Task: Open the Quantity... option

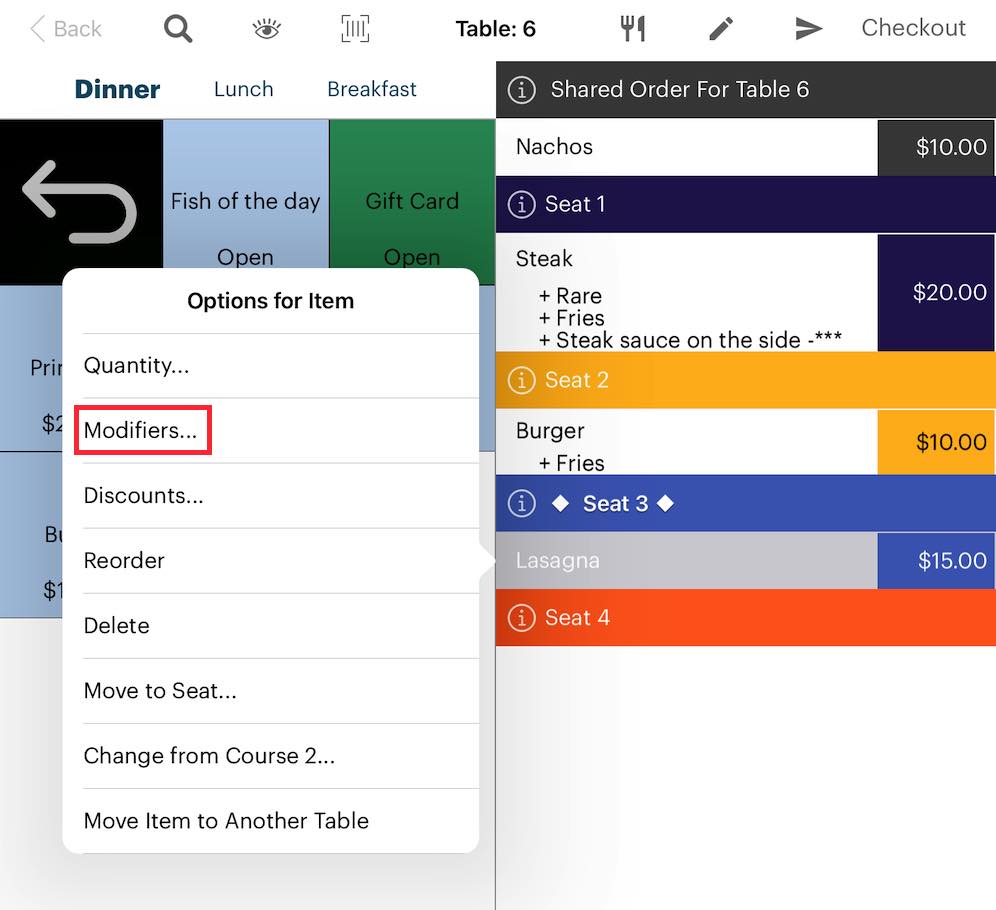Action: tap(136, 366)
